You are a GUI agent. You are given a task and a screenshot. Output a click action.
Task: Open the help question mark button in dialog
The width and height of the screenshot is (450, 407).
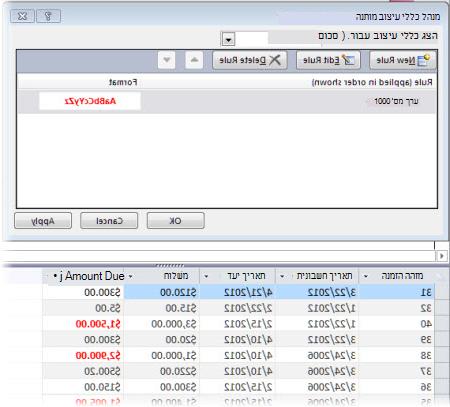coord(48,16)
